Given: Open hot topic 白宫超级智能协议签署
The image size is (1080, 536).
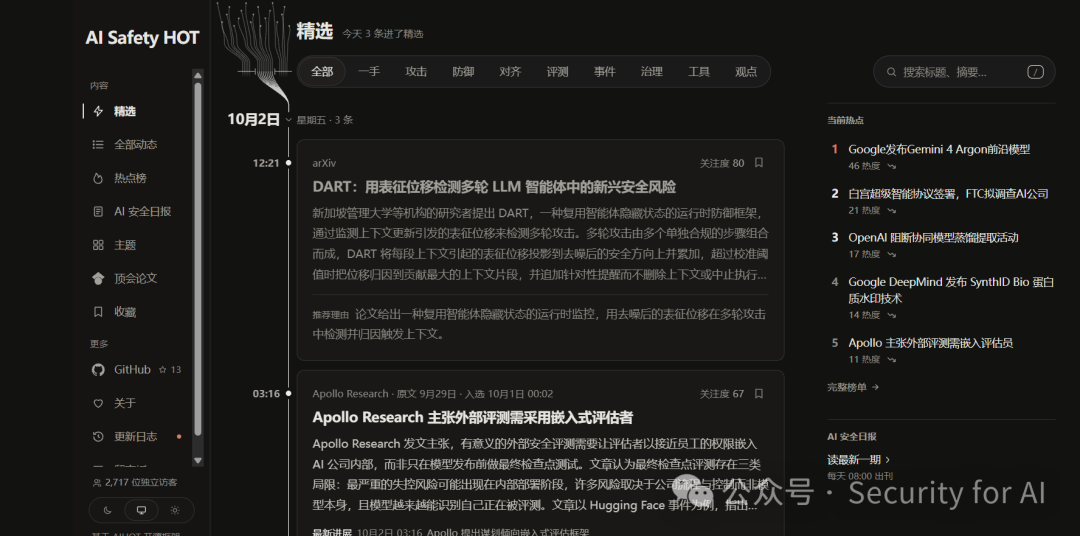Looking at the screenshot, I should coord(948,194).
